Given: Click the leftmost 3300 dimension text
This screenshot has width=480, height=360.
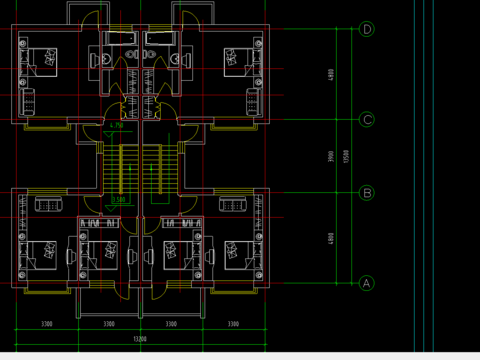Looking at the screenshot, I should click(47, 324).
